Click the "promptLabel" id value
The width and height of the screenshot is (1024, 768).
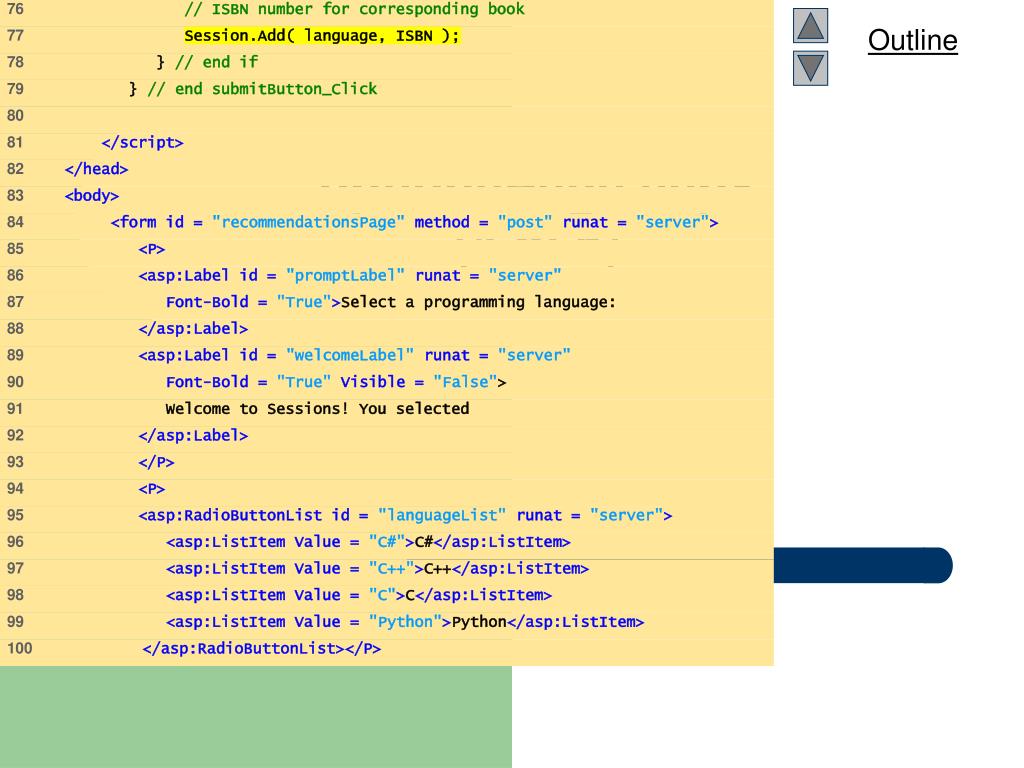(345, 276)
